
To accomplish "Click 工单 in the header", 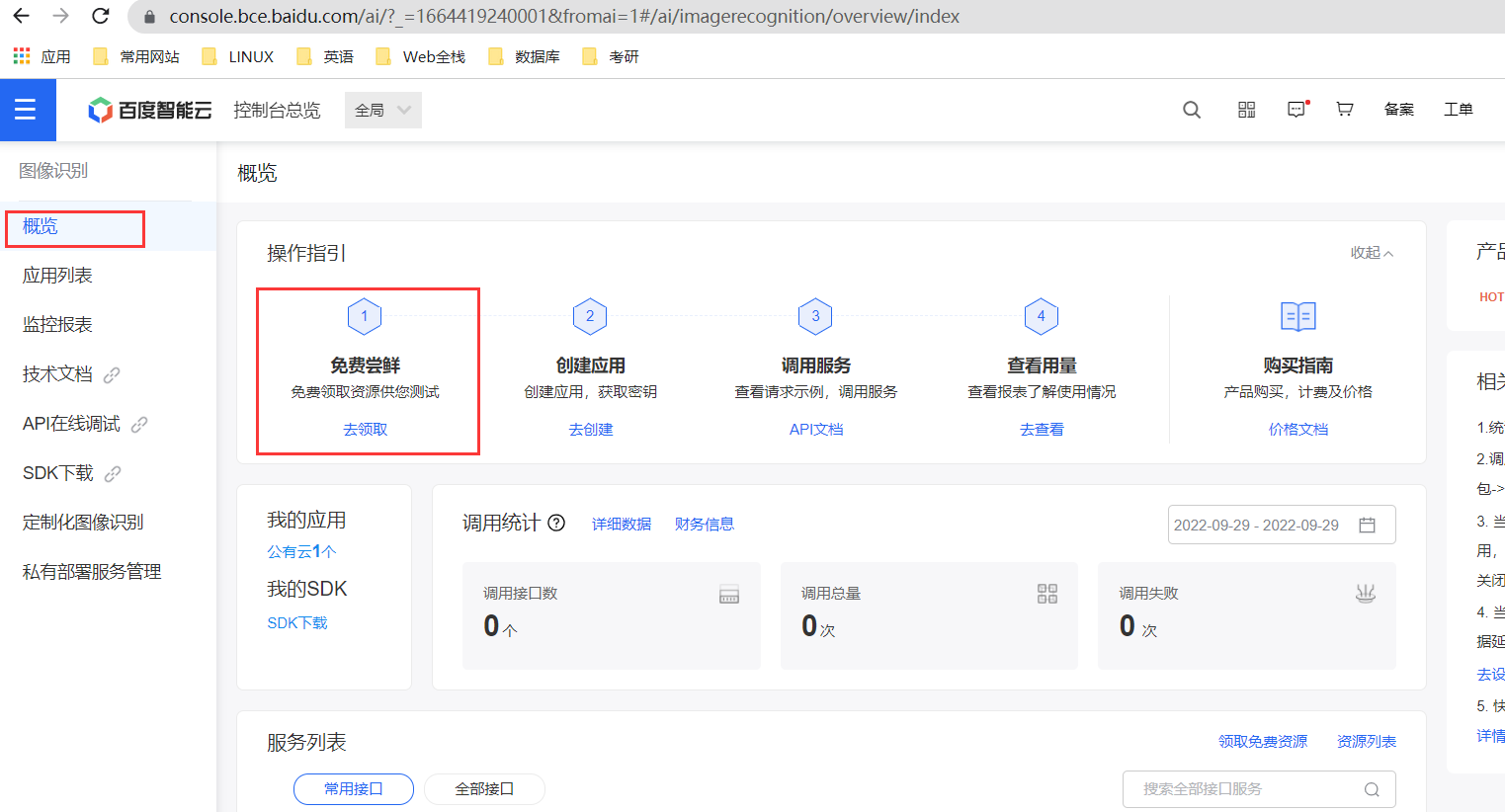I will coord(1459,110).
